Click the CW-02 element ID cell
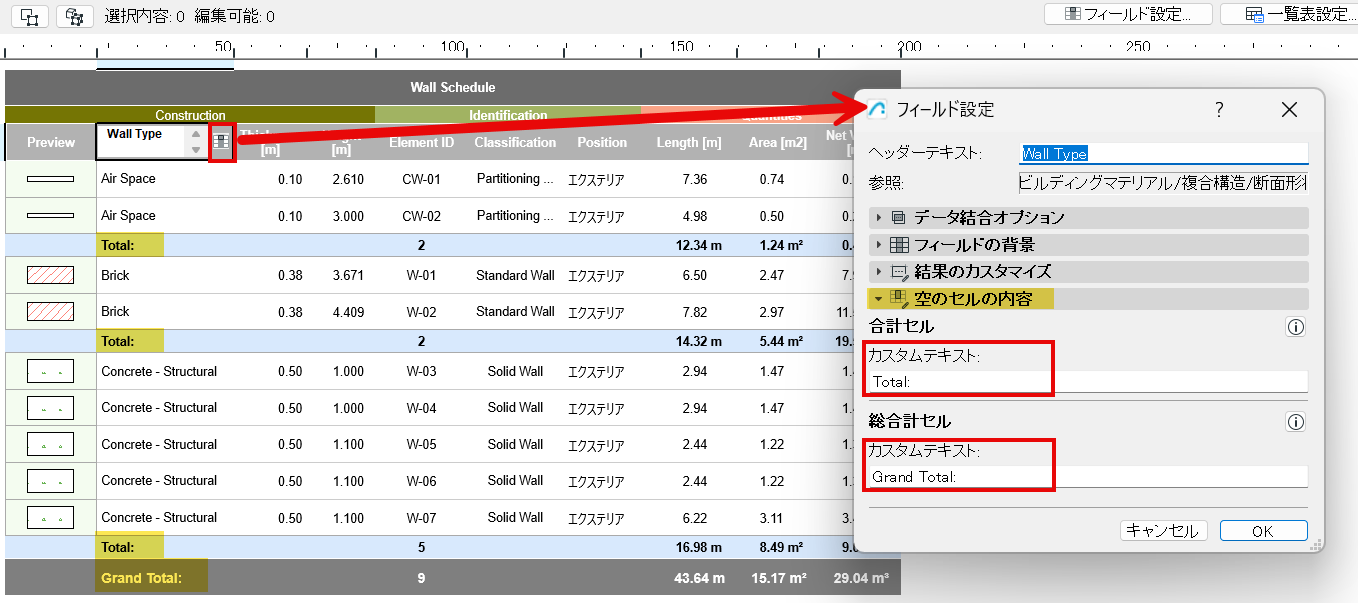The width and height of the screenshot is (1358, 603). [x=421, y=216]
